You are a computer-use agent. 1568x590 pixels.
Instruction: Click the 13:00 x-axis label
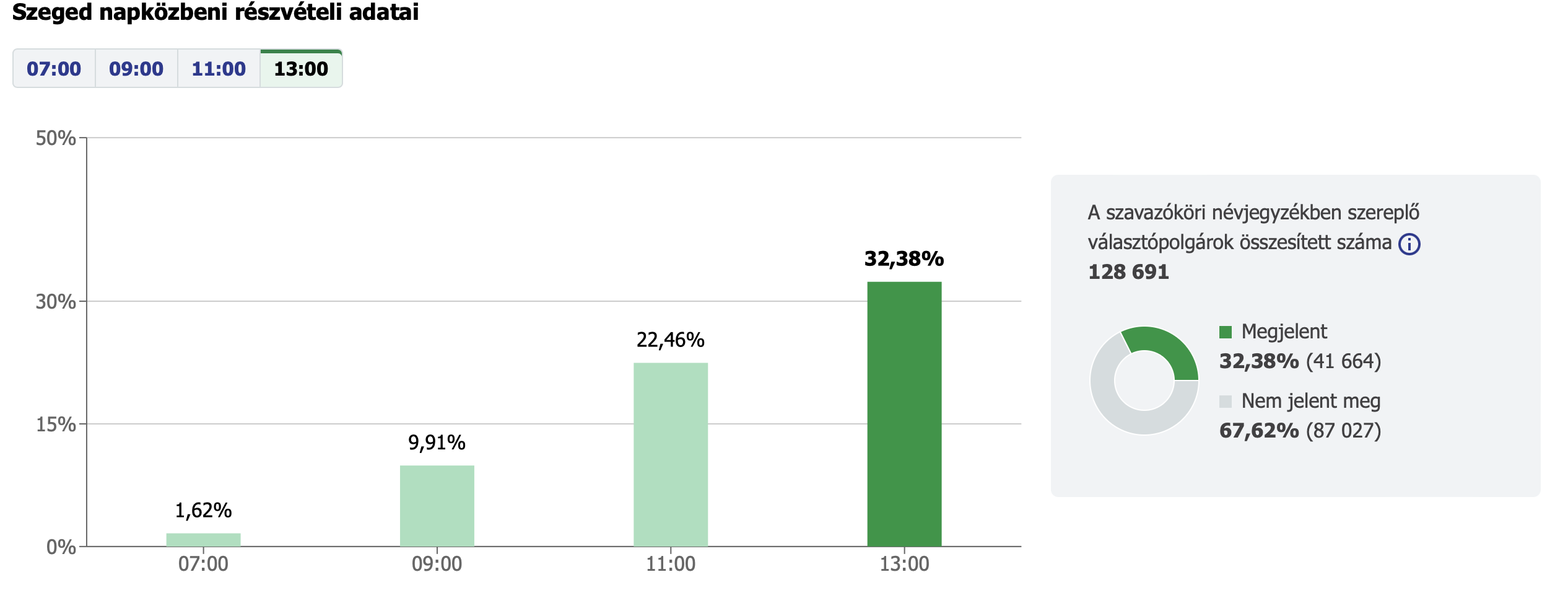tap(904, 564)
